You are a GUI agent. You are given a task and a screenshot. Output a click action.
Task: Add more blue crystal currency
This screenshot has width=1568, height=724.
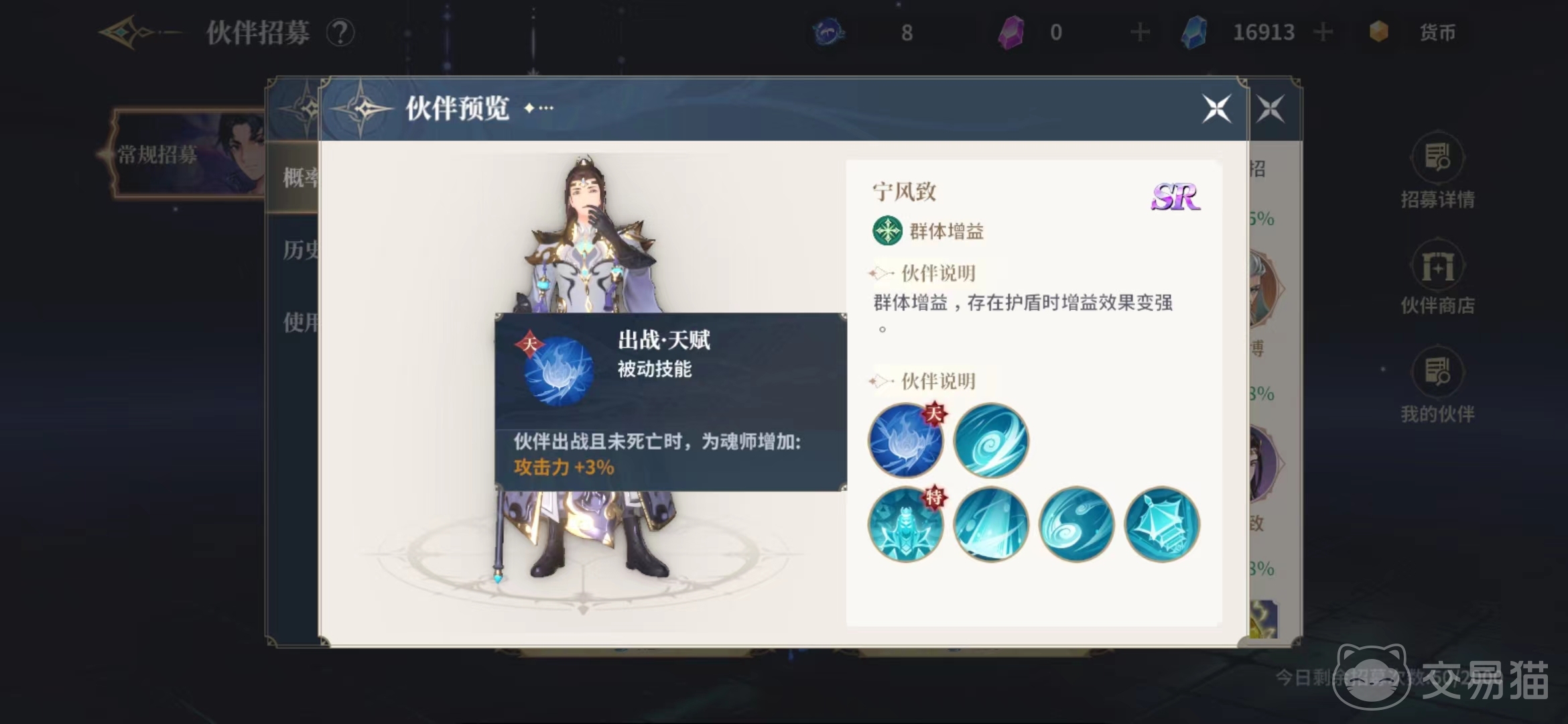click(1323, 32)
